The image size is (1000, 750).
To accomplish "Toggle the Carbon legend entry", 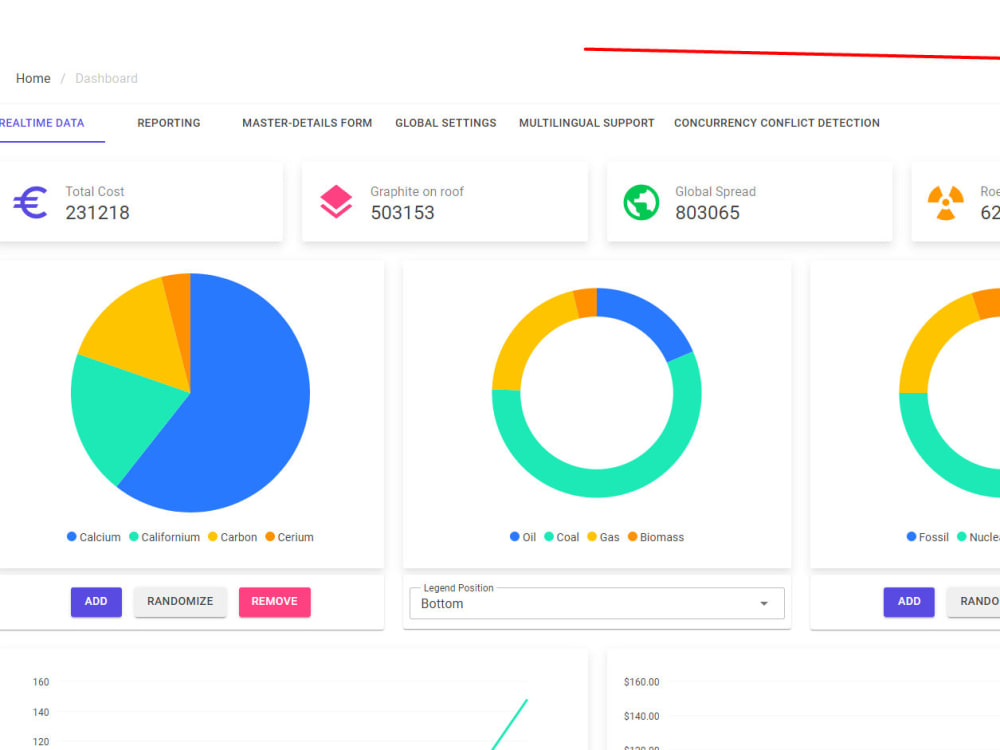I will 233,537.
